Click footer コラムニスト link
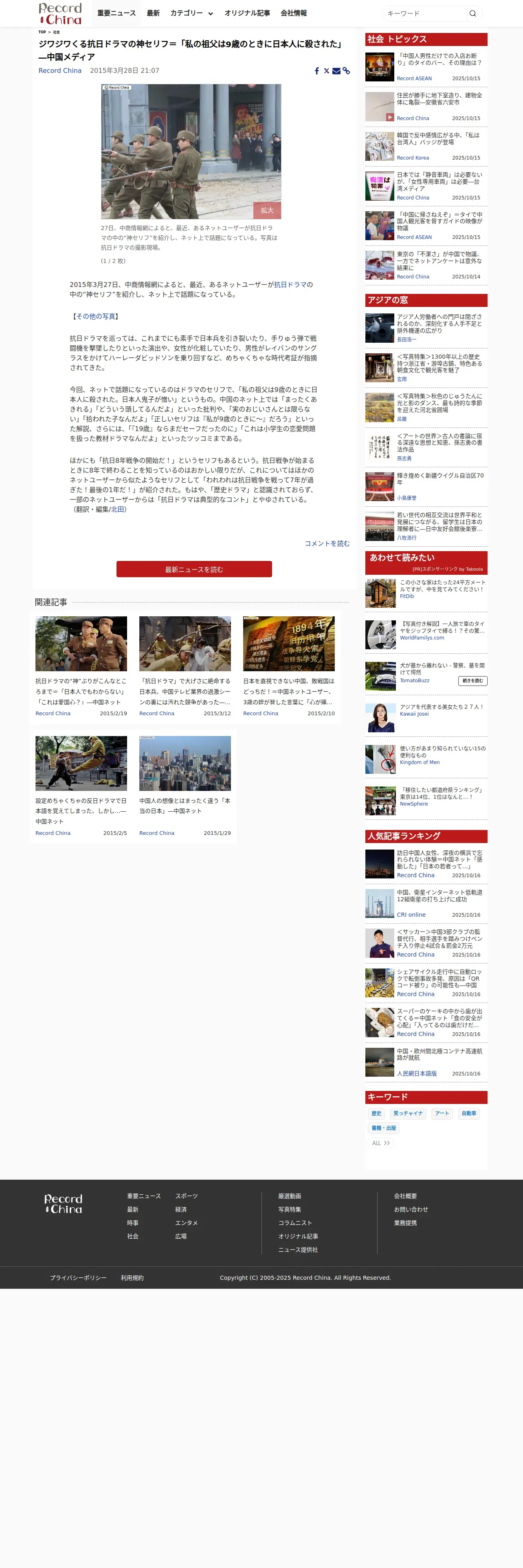 pyautogui.click(x=295, y=1223)
